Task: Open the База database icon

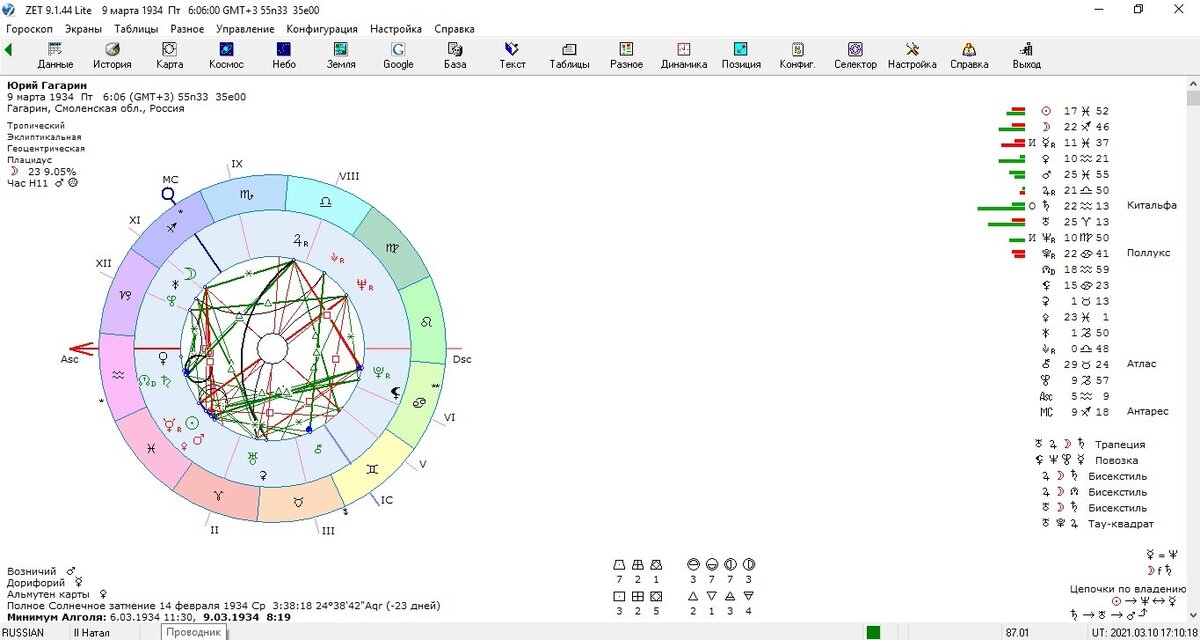Action: 455,55
